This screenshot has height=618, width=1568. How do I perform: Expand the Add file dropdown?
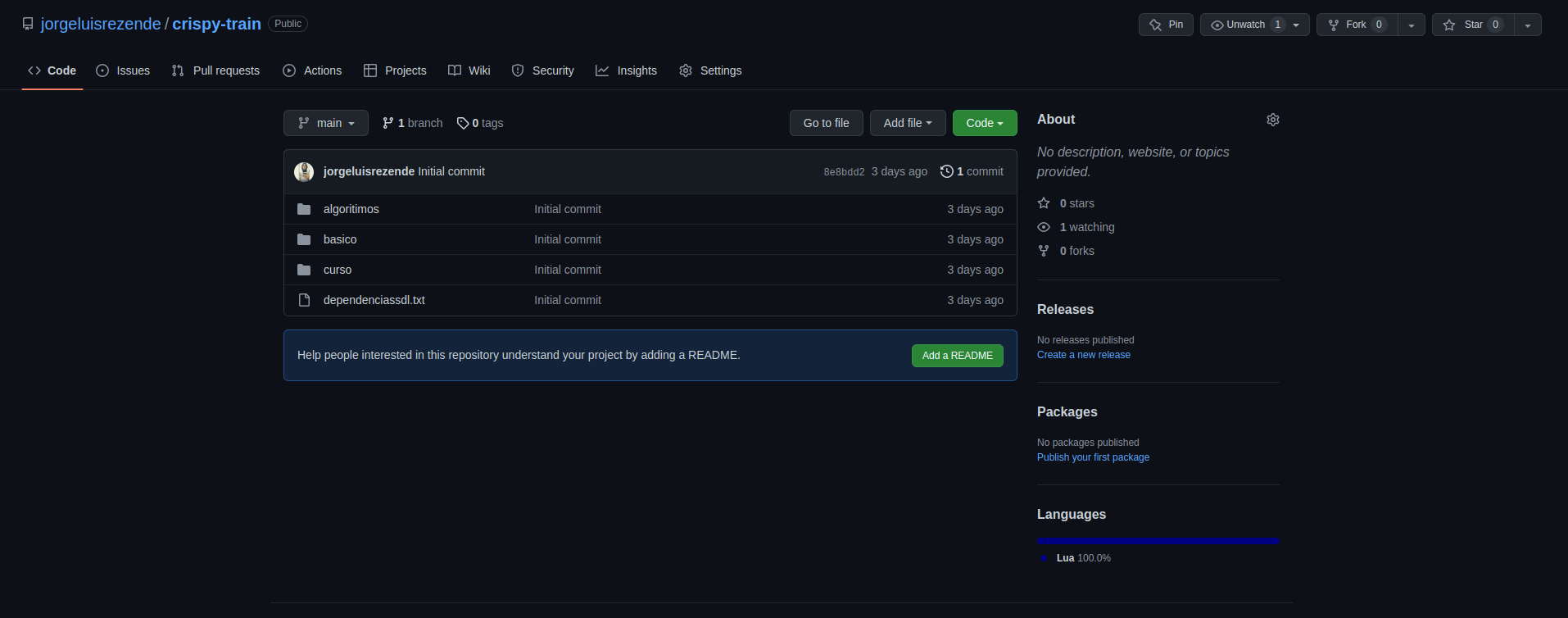point(908,123)
